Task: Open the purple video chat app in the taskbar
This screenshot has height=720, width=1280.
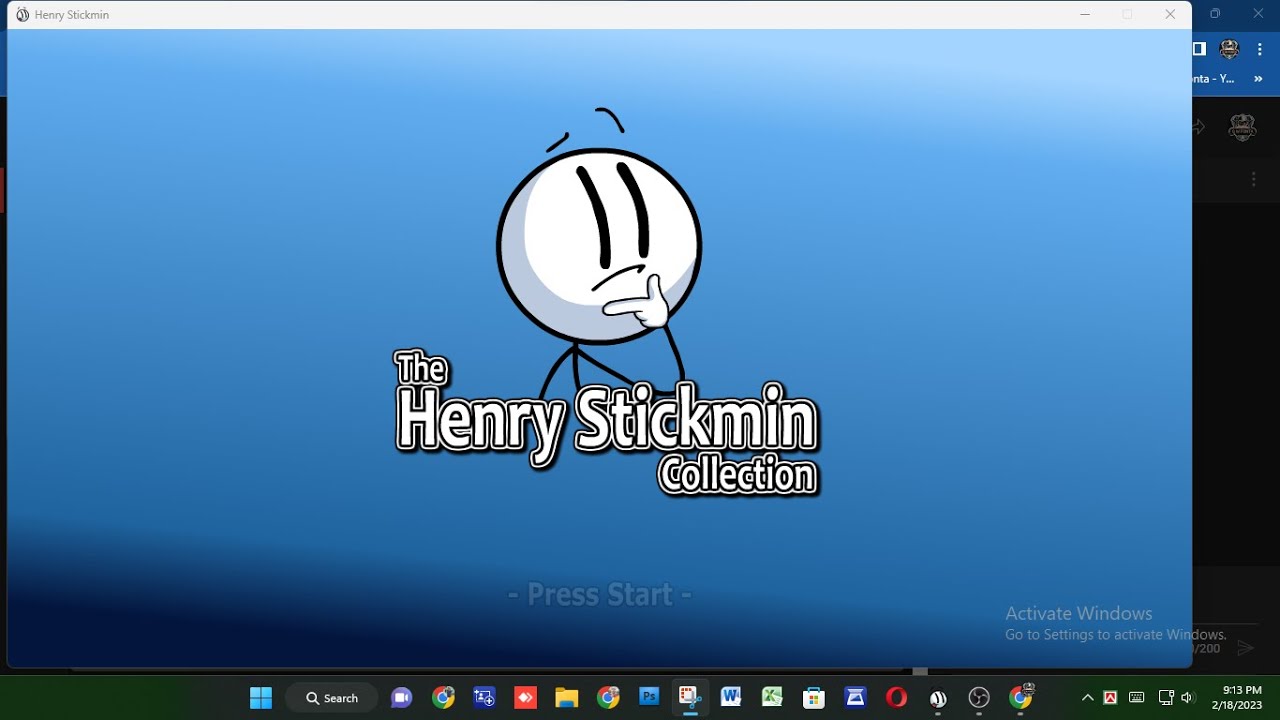Action: coord(402,698)
